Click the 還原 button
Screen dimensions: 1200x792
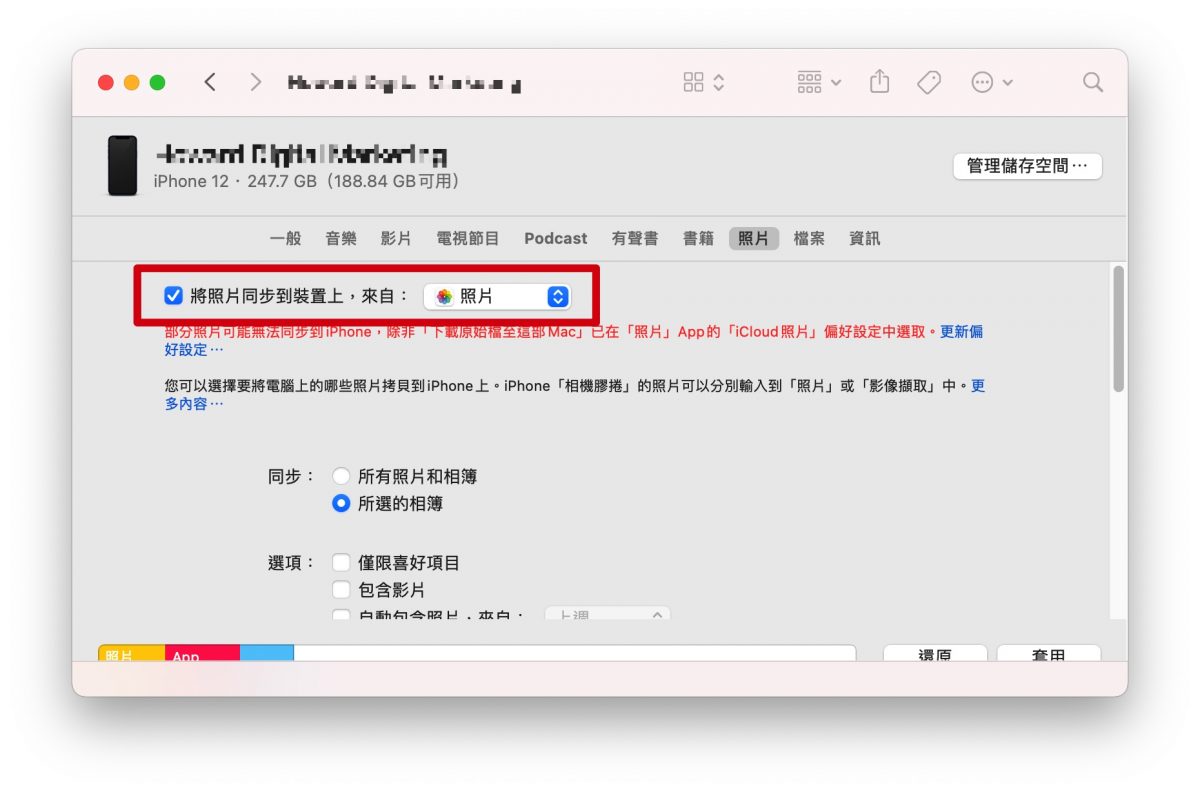tap(935, 653)
